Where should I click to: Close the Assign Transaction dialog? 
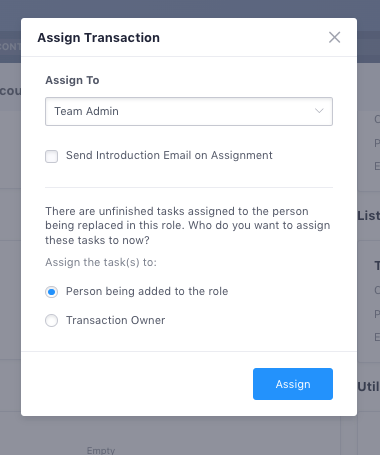[x=334, y=37]
